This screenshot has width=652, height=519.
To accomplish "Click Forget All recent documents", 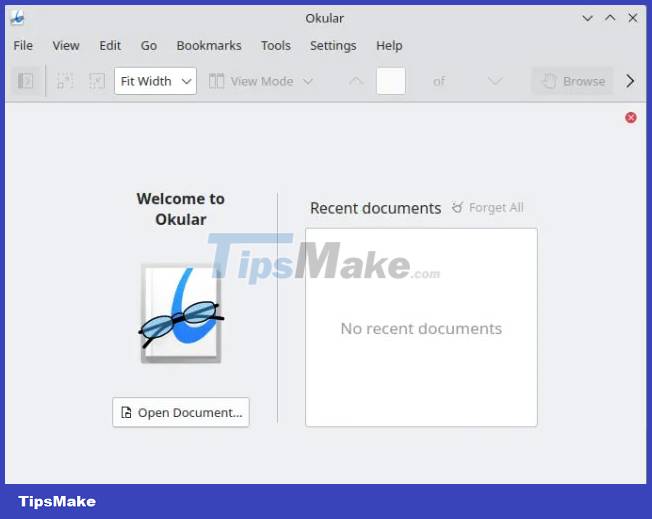I will [488, 207].
